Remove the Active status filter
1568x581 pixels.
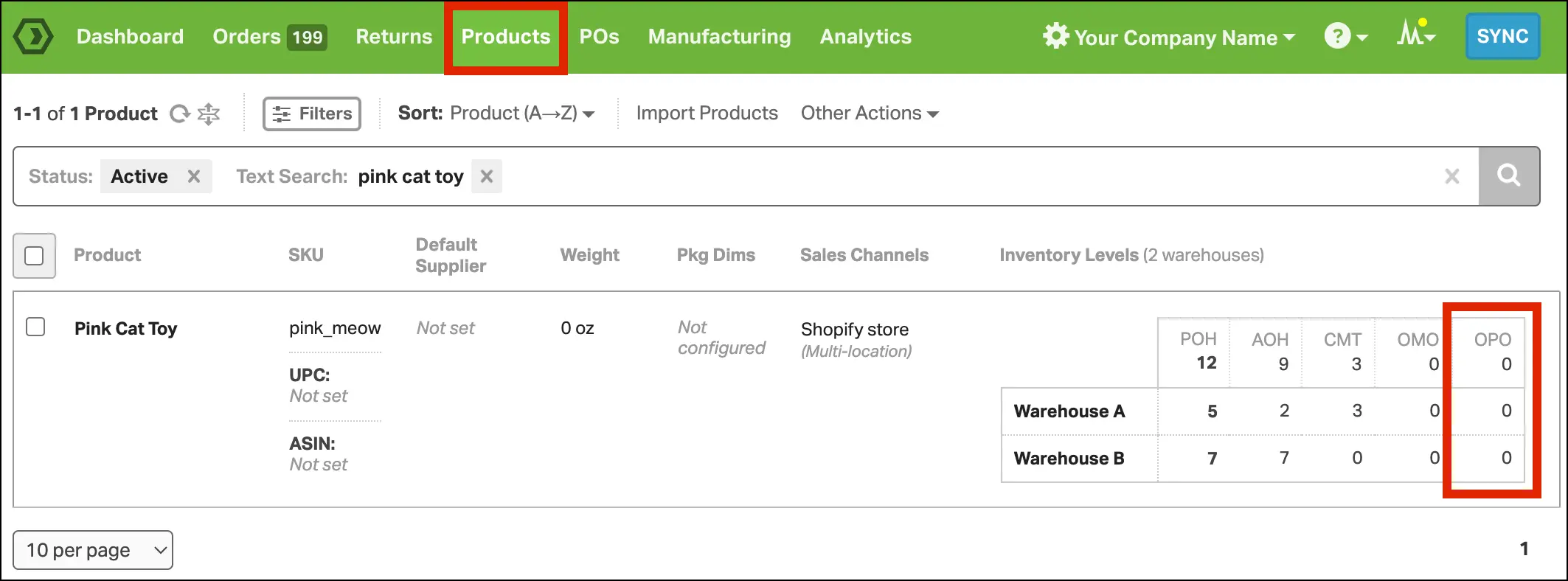pos(194,176)
